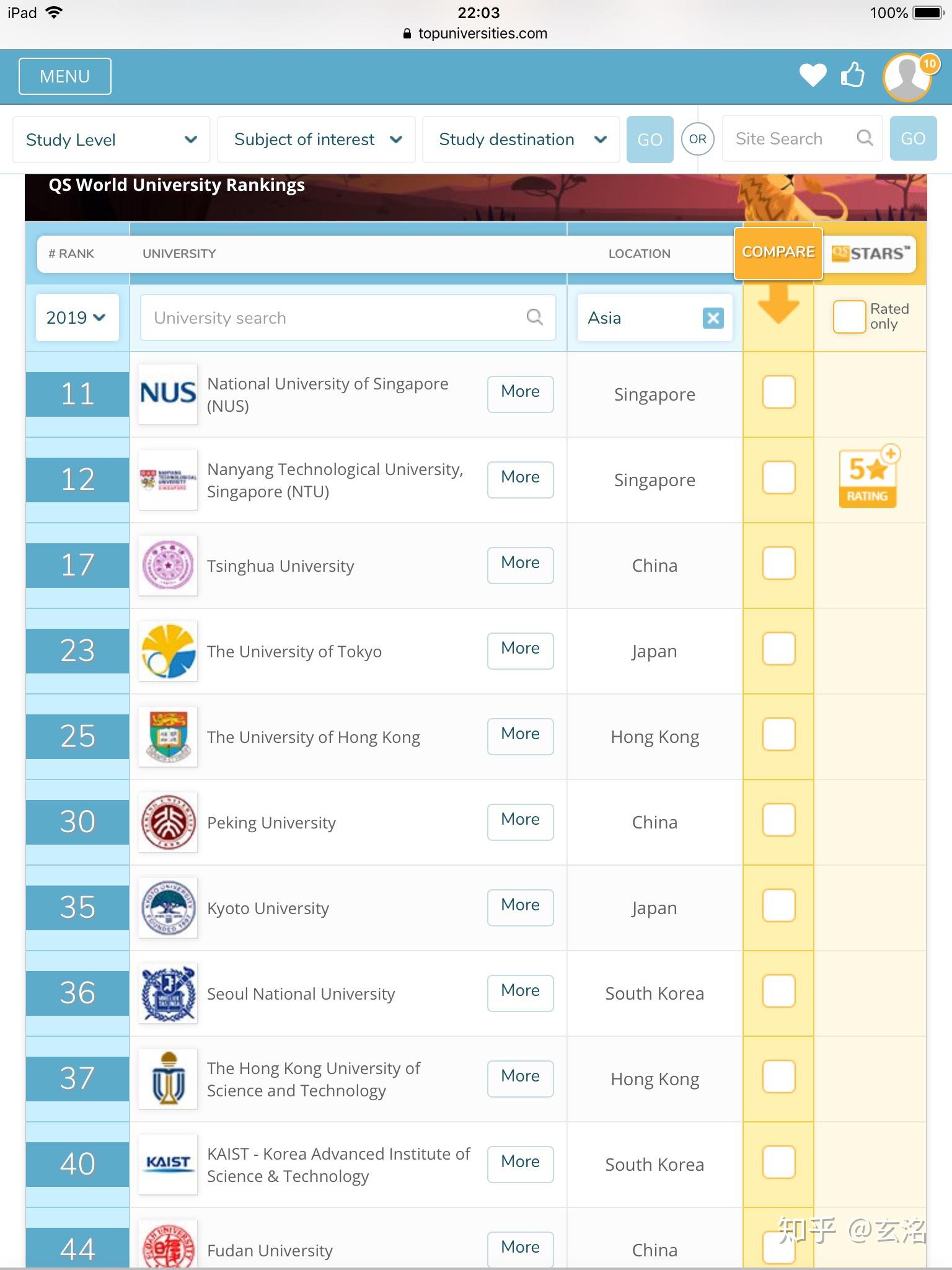Focus the Site Search input field
The width and height of the screenshot is (952, 1270).
(x=802, y=138)
